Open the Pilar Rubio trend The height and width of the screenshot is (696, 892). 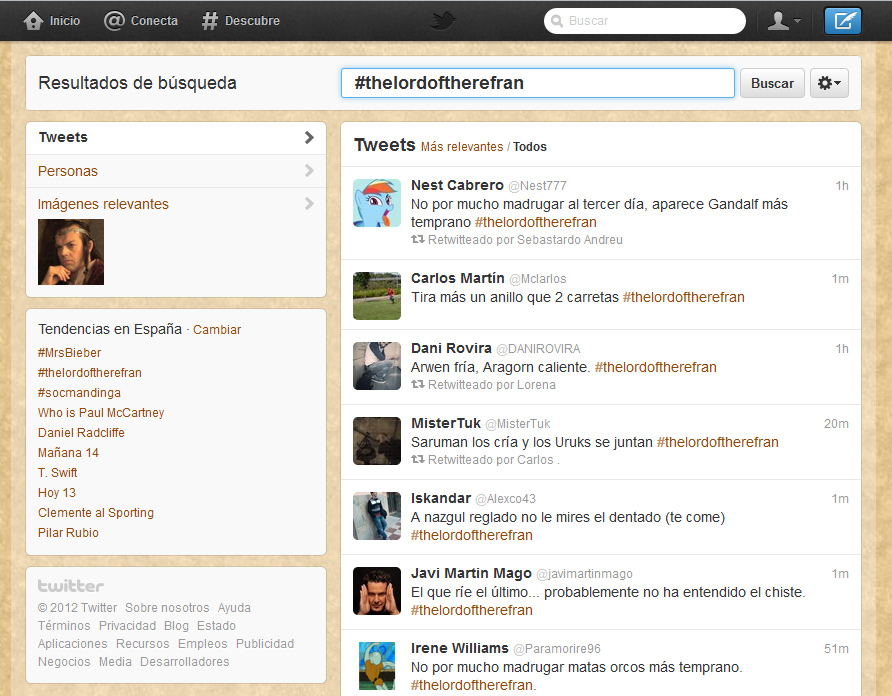coord(68,533)
